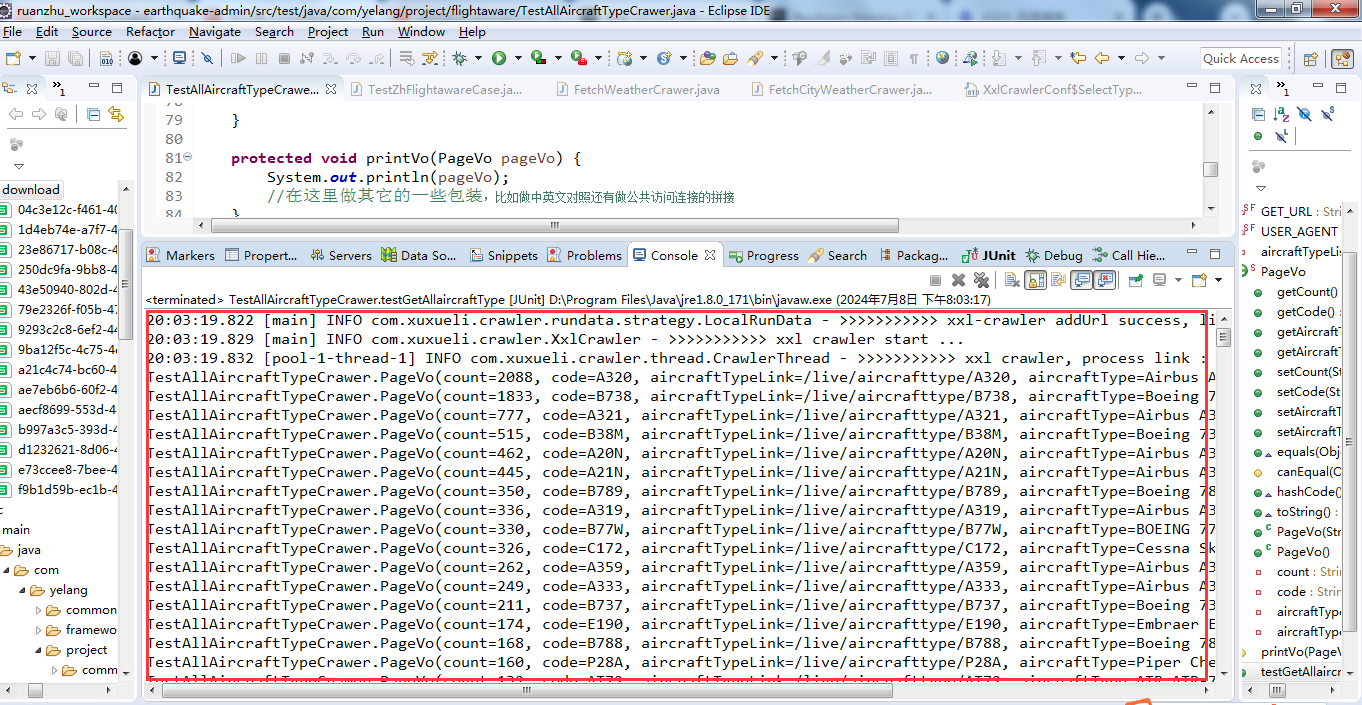The height and width of the screenshot is (705, 1362).
Task: Open the Refactor menu
Action: pos(150,32)
